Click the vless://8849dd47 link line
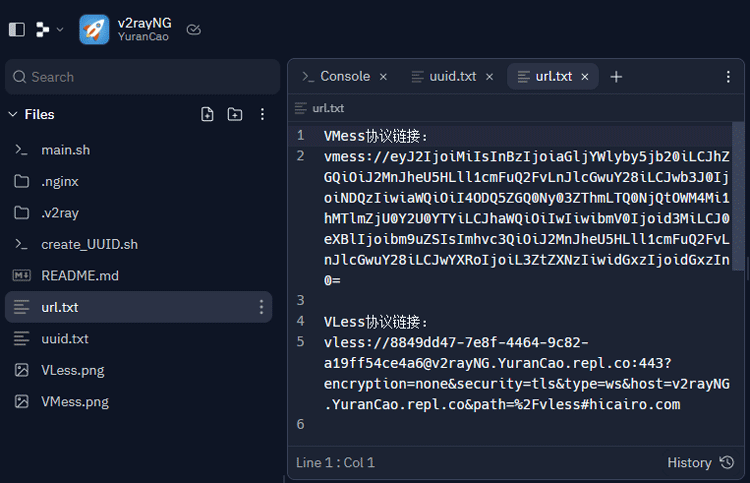Screen dimensions: 750x483 coord(527,373)
